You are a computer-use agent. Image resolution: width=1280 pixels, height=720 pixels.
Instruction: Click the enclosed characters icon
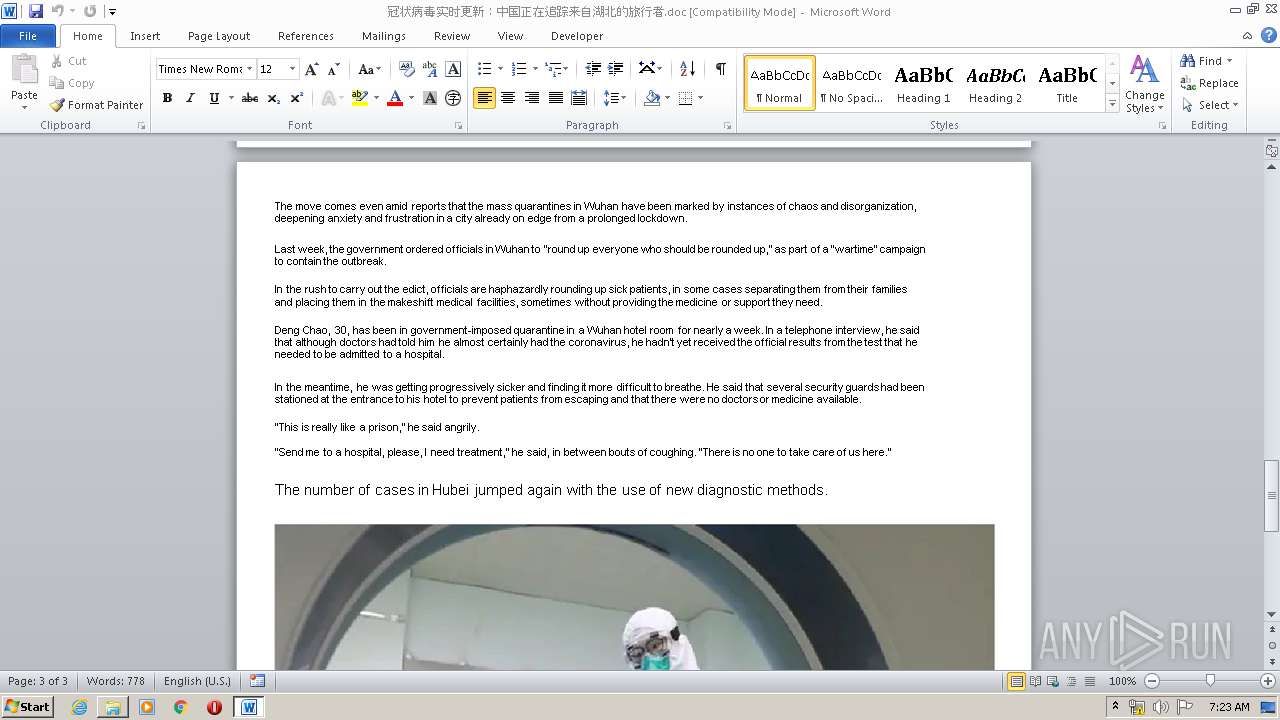(453, 98)
